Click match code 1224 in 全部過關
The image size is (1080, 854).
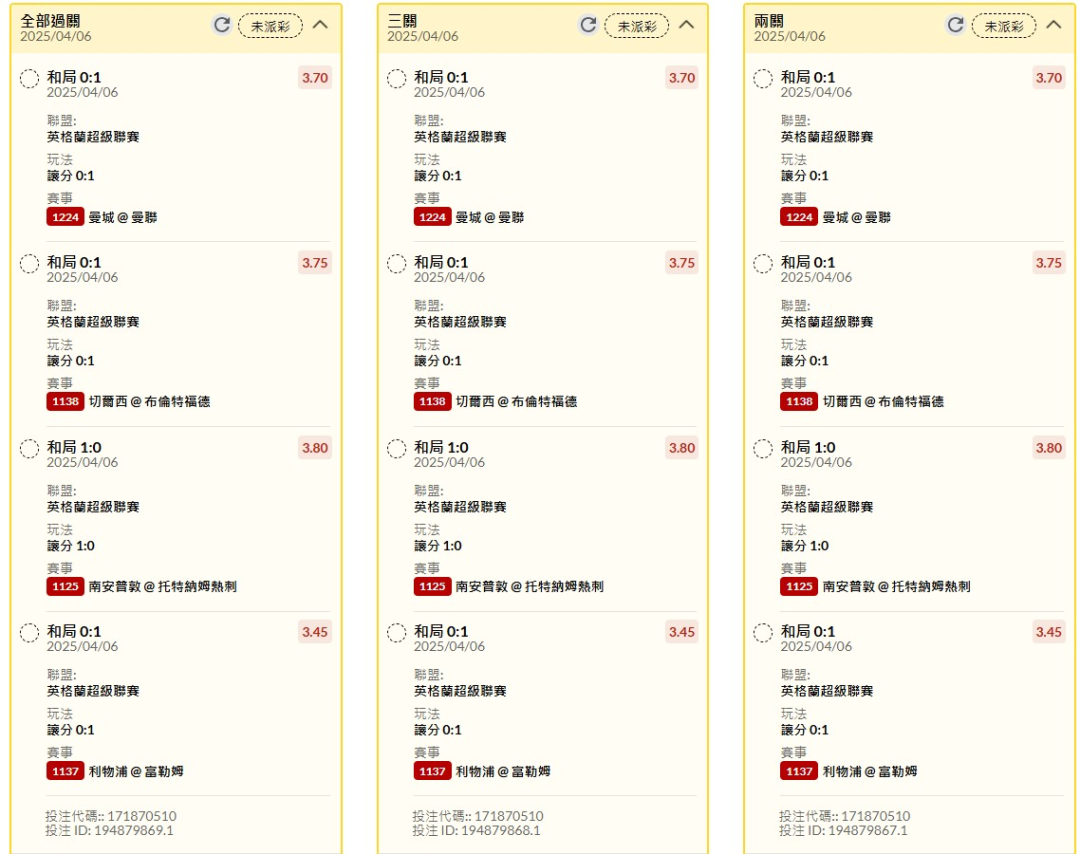65,218
